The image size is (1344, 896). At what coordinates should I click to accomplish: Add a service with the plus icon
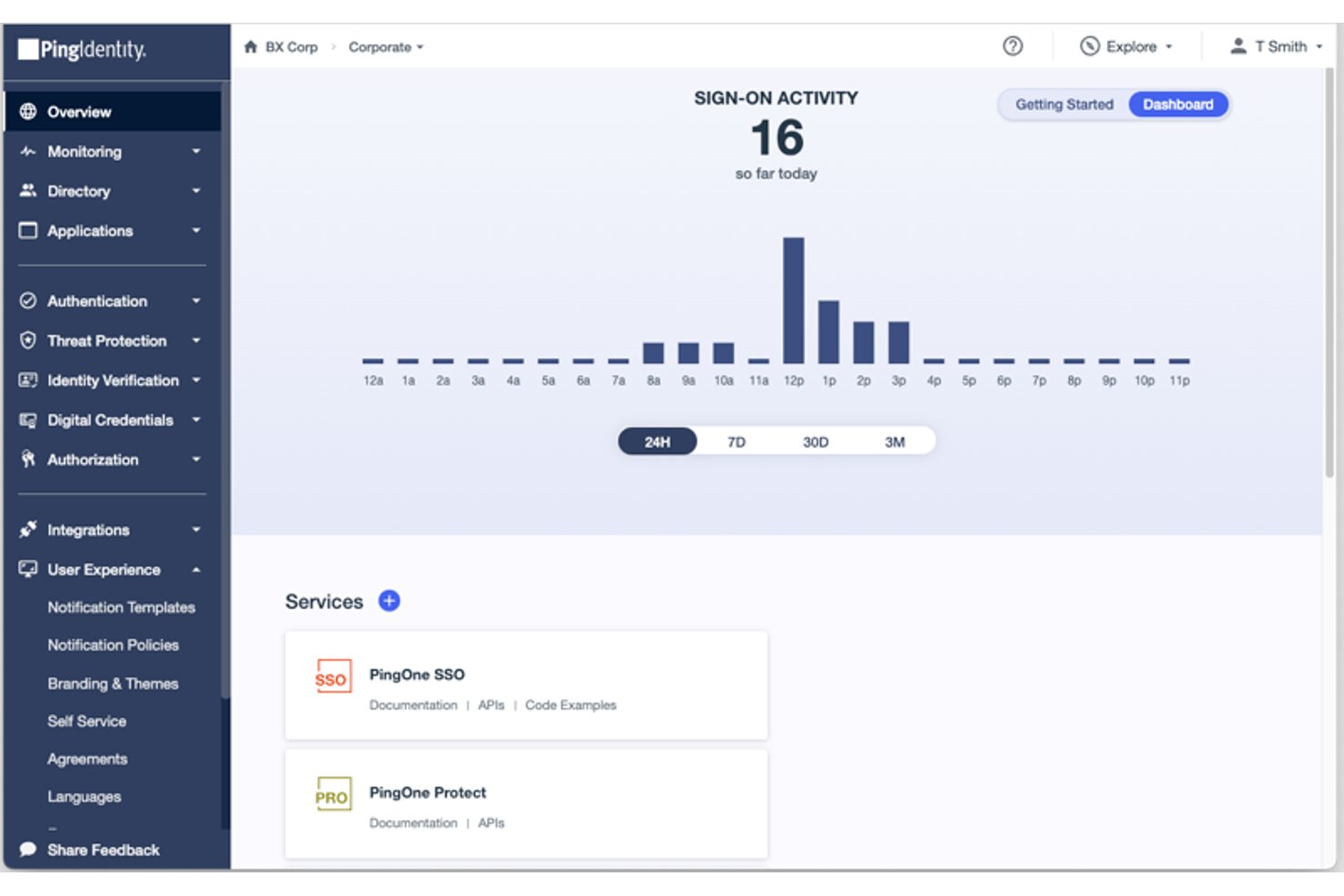(x=390, y=601)
